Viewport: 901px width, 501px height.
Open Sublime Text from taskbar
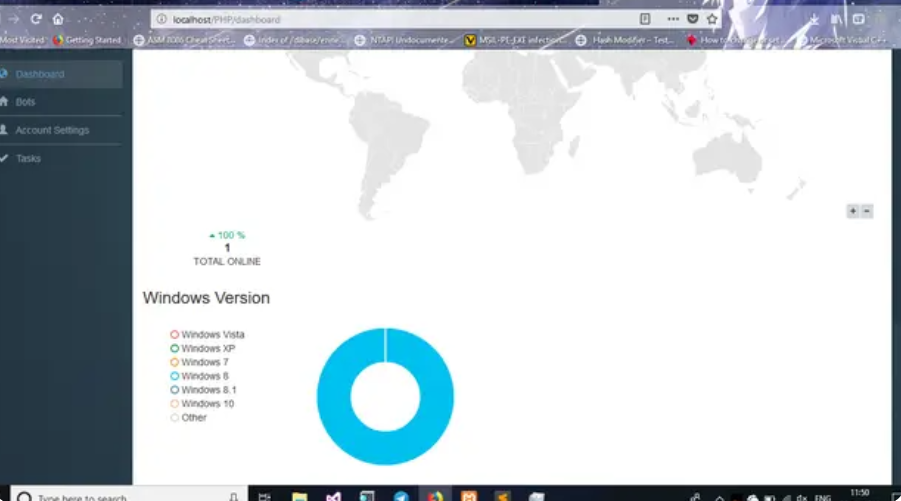[x=503, y=496]
